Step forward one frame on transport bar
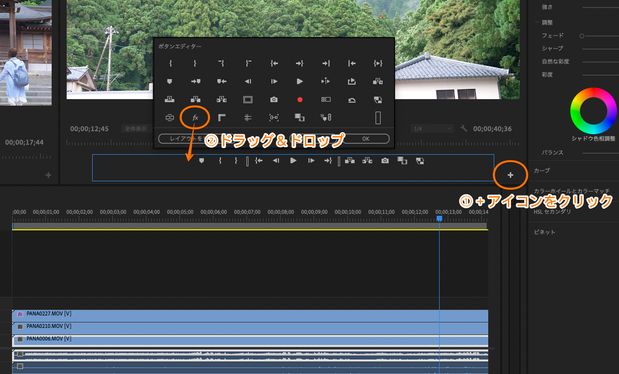This screenshot has width=619, height=374. click(x=311, y=161)
